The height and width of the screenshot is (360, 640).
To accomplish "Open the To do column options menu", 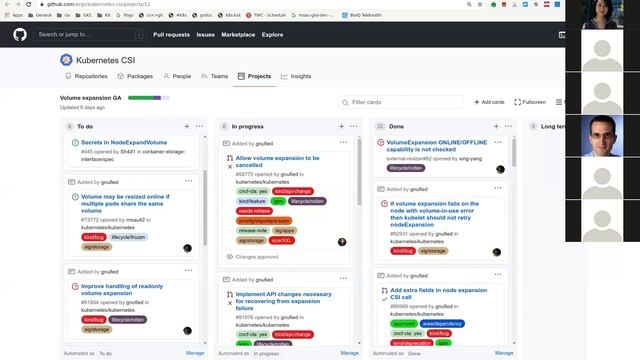I will coord(199,127).
